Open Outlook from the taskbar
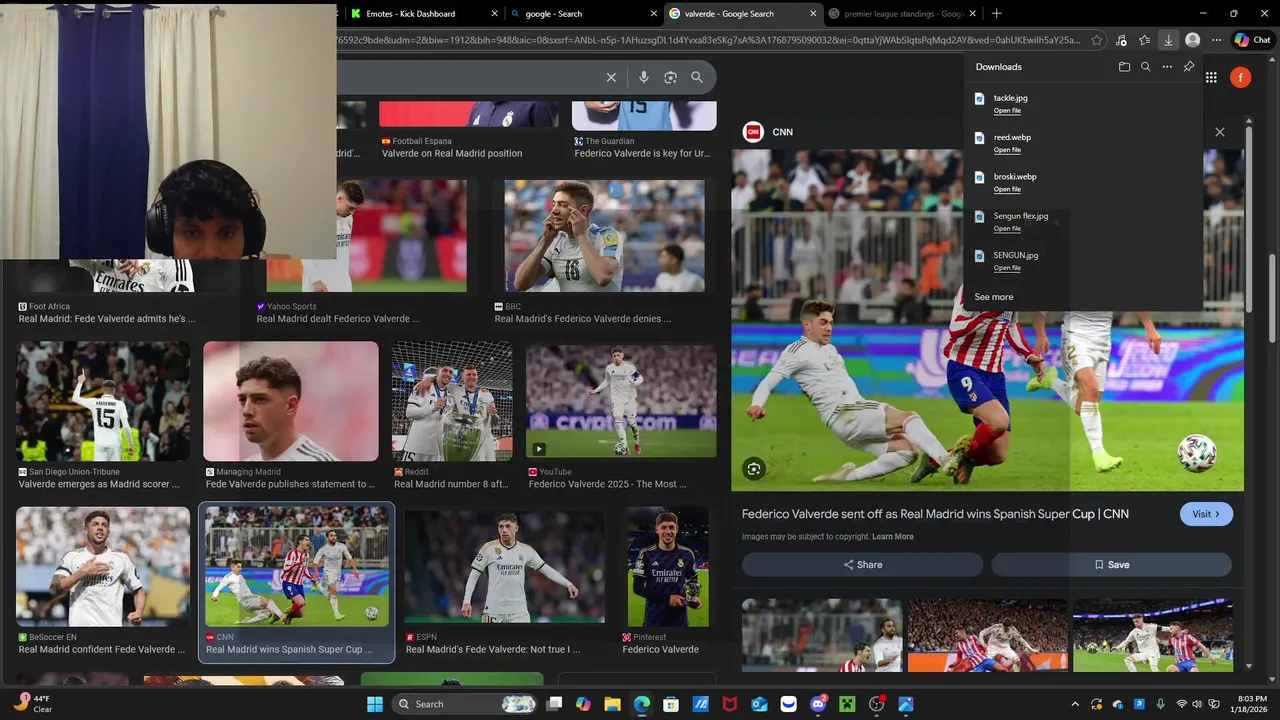Viewport: 1280px width, 720px height. tap(759, 704)
